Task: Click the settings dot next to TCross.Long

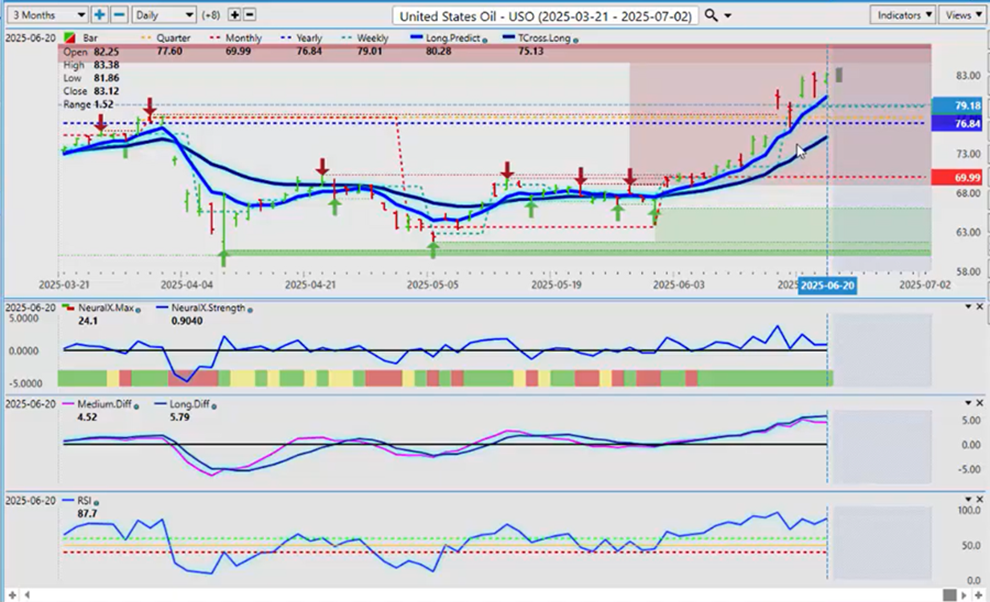Action: point(575,40)
